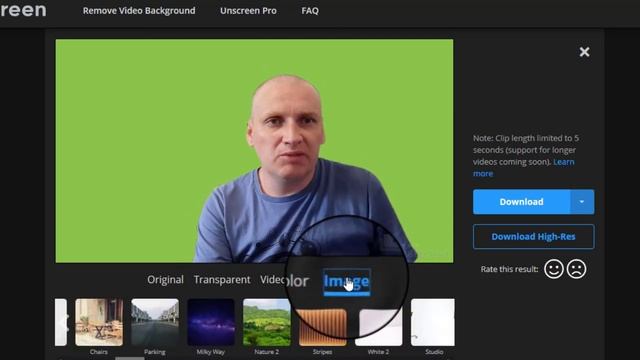
Task: Follow the Learn more link
Action: [564, 162]
